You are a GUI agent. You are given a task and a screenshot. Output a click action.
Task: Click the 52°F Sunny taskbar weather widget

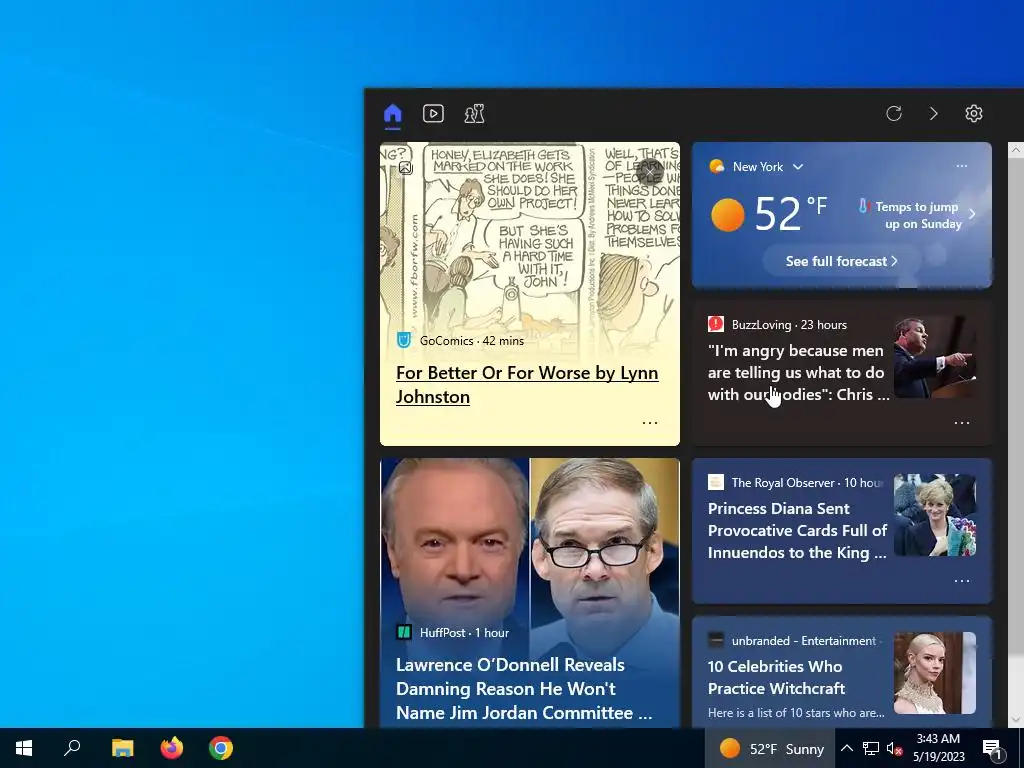770,748
